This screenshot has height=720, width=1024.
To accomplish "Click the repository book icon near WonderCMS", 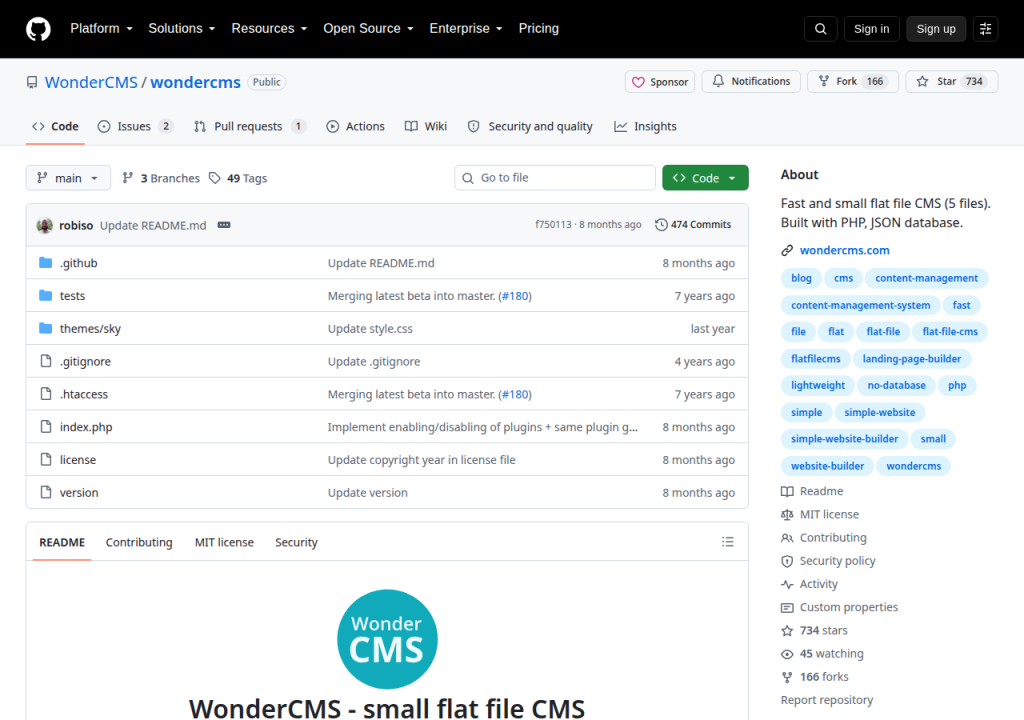I will point(32,82).
